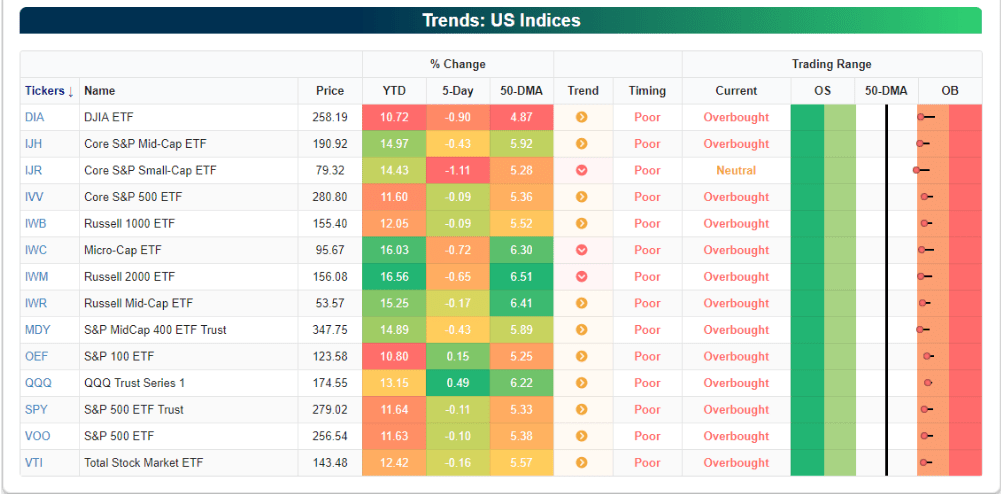Select the trend icon for QQQ Trust Series 1
Image resolution: width=1001 pixels, height=494 pixels.
[x=582, y=383]
